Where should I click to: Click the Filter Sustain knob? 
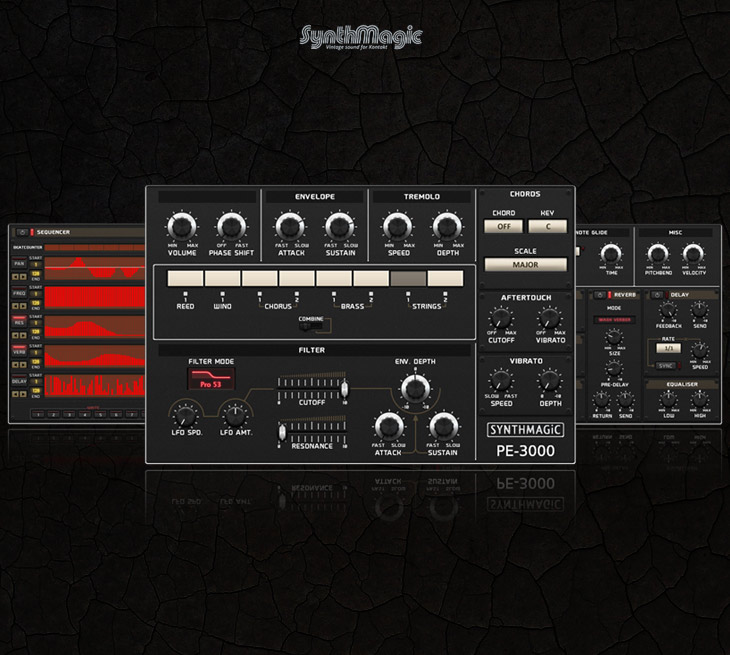pyautogui.click(x=443, y=426)
